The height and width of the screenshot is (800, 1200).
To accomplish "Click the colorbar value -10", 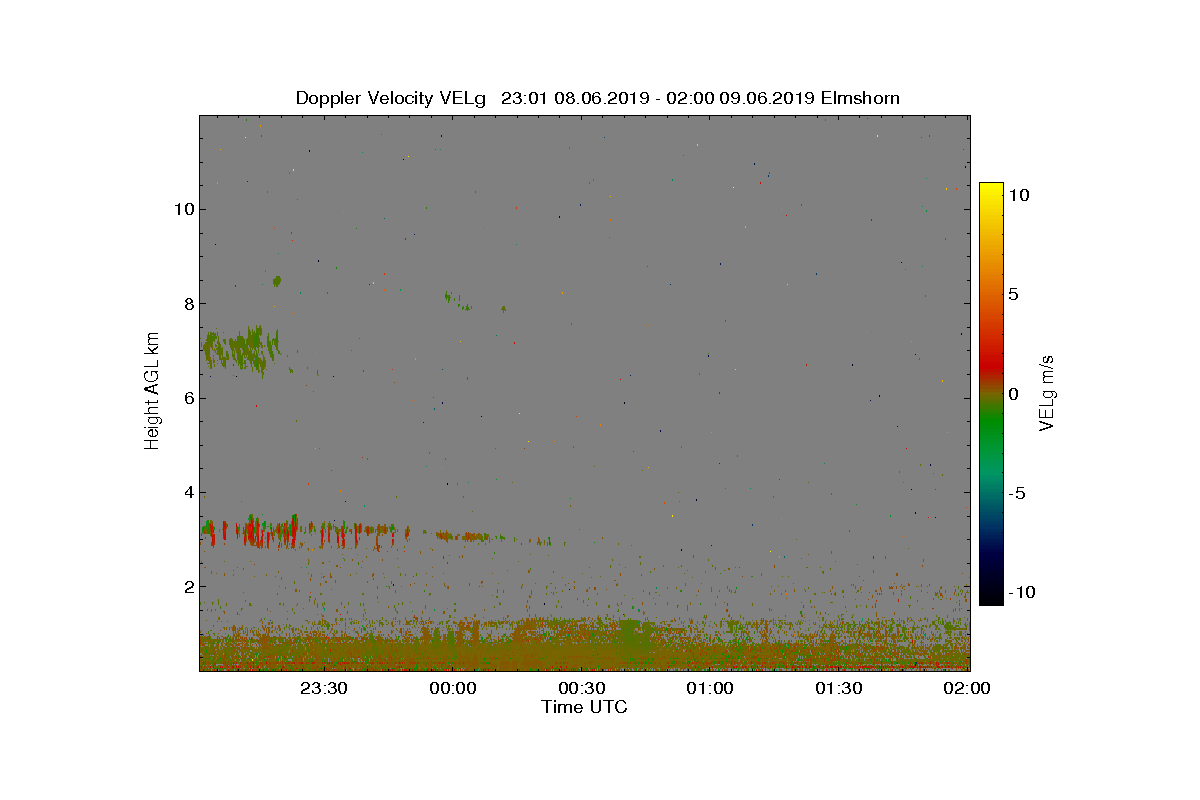I will (x=1020, y=592).
